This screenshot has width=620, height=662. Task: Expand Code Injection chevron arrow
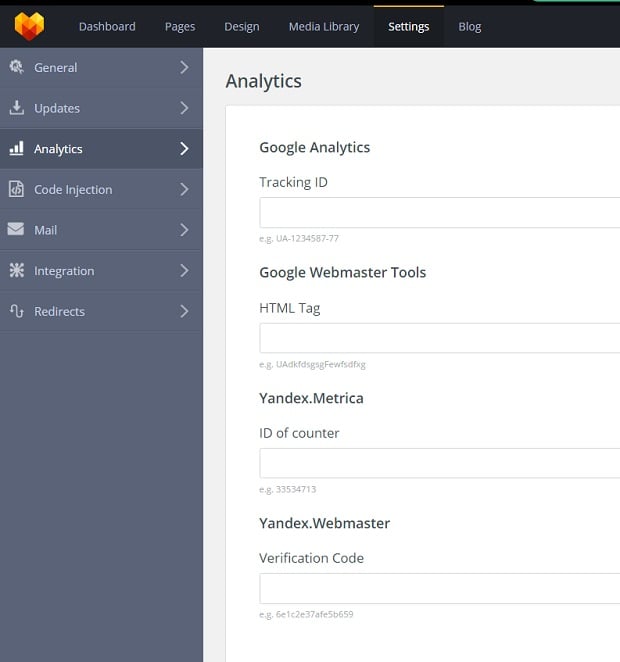tap(184, 189)
